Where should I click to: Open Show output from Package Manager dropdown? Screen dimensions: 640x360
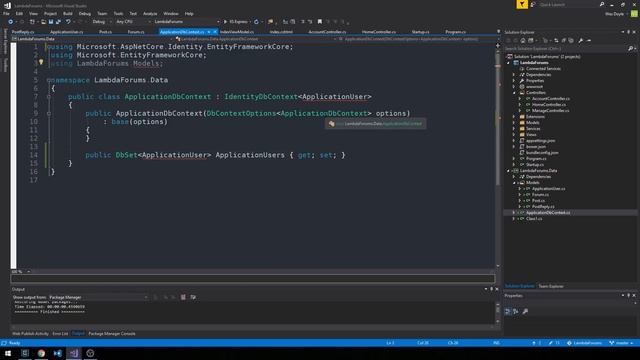tap(98, 297)
